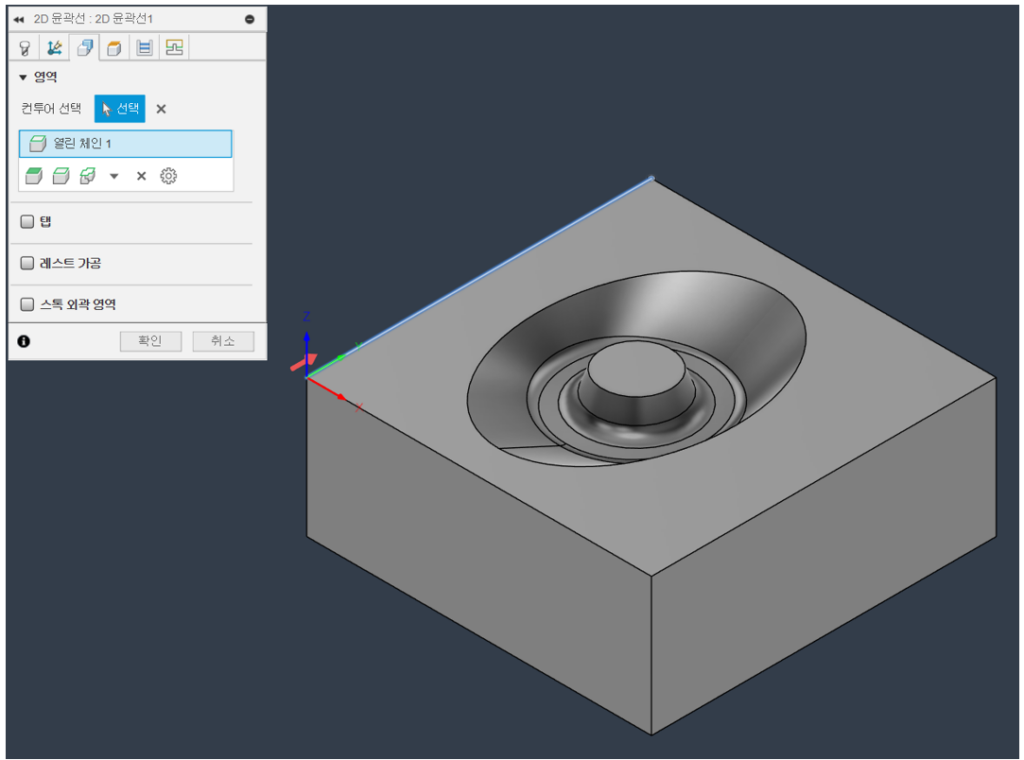This screenshot has width=1024, height=760.
Task: Select the coordinate system tab icon
Action: coord(54,48)
